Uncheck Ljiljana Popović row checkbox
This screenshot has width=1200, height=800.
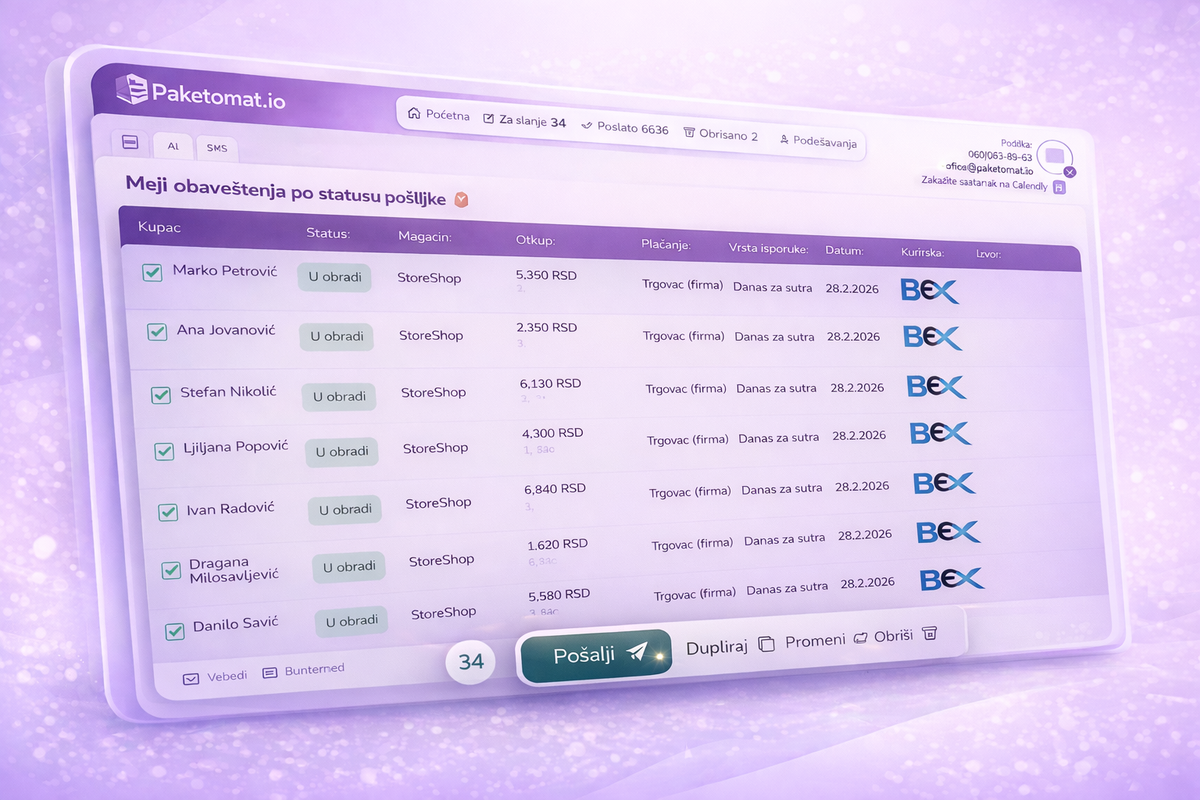165,451
